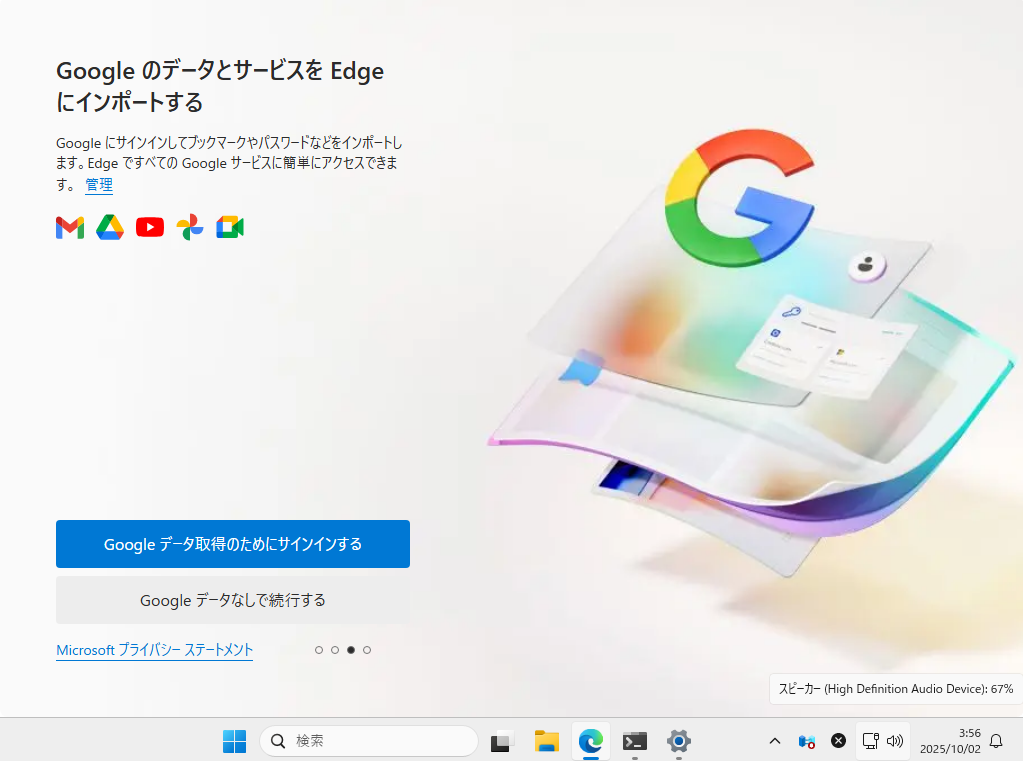Open Microsoft プライバシー ステートメント link
Screen dimensions: 1023x761
(155, 650)
